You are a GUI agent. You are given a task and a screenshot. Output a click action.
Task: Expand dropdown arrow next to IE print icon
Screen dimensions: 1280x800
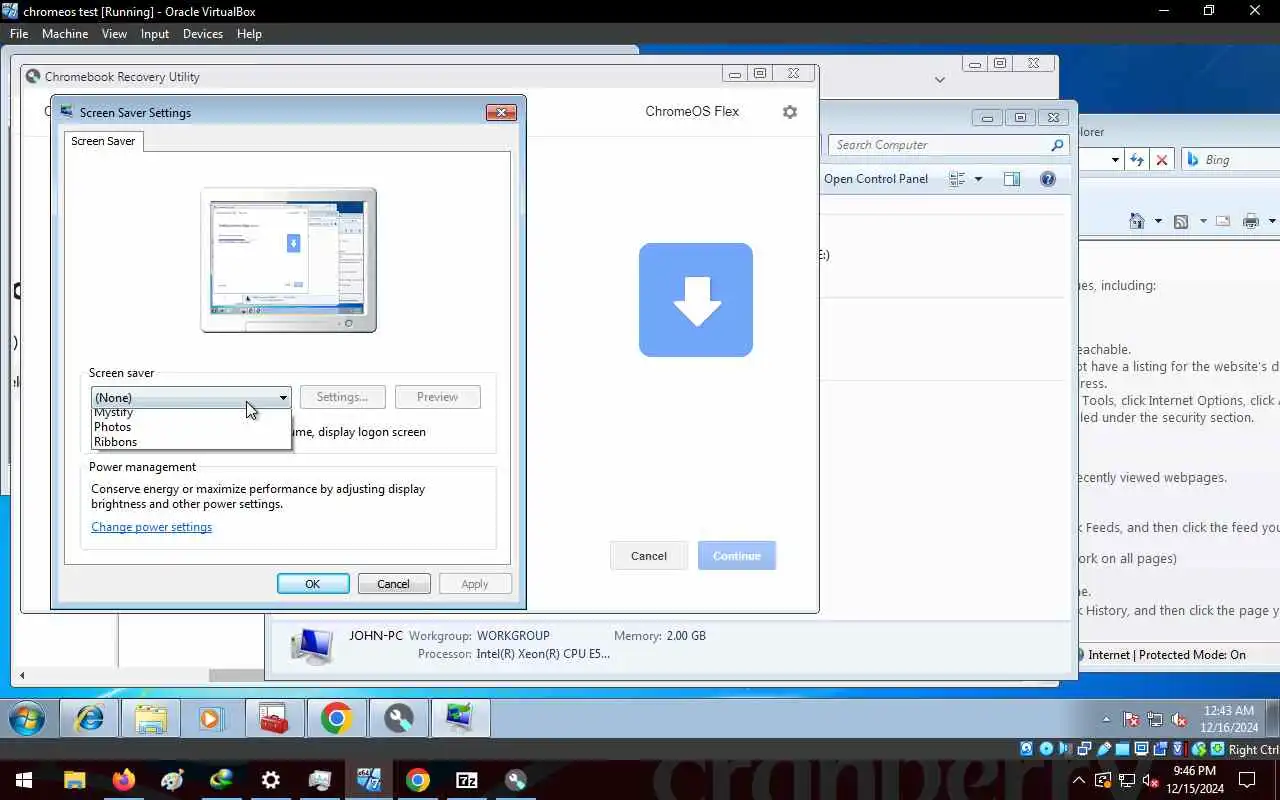pyautogui.click(x=1272, y=221)
